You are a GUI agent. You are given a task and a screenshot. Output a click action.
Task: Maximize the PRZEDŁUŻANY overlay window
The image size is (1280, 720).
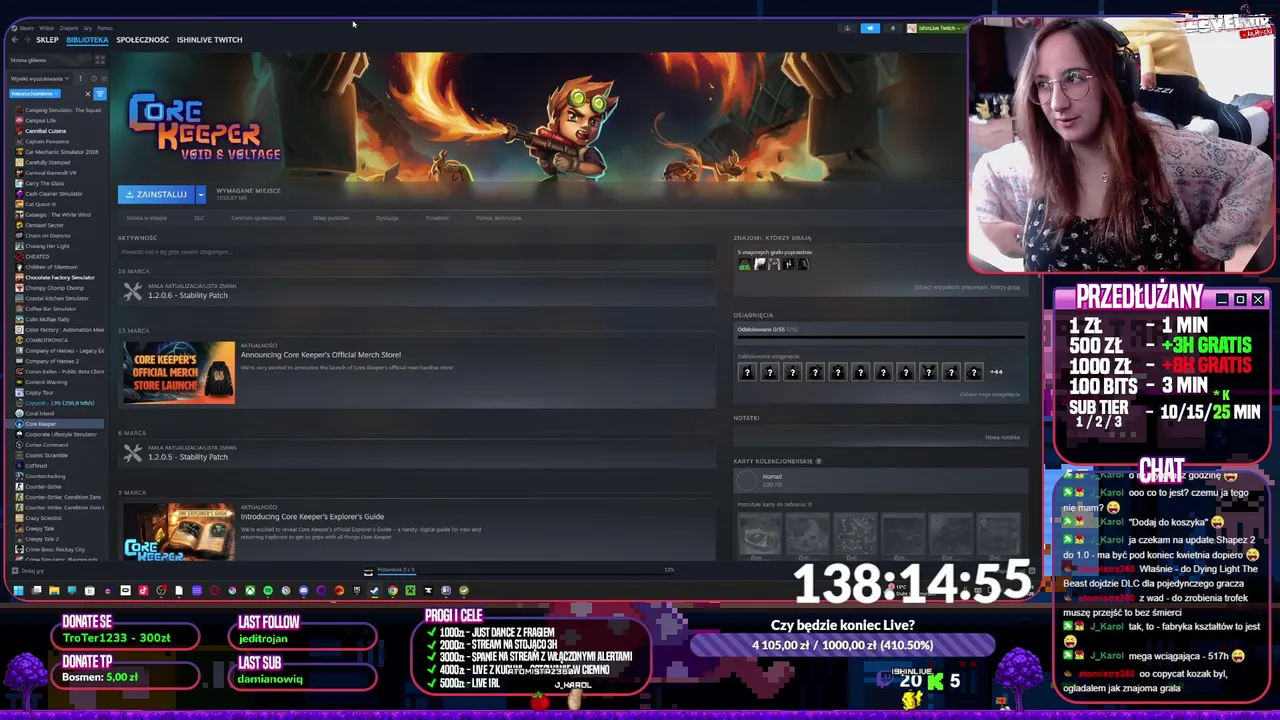[x=1240, y=299]
